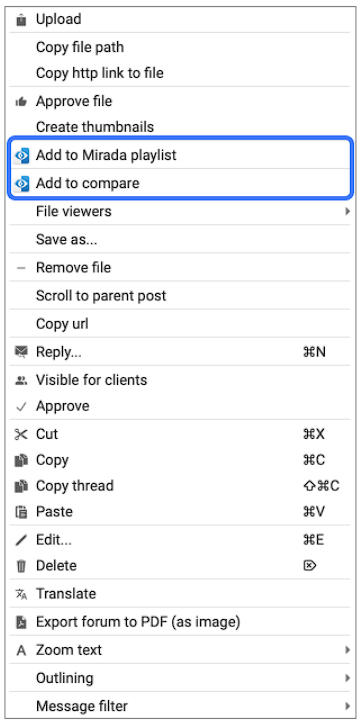The width and height of the screenshot is (361, 722).
Task: Click the Mirada icon beside Add to compare
Action: [21, 184]
